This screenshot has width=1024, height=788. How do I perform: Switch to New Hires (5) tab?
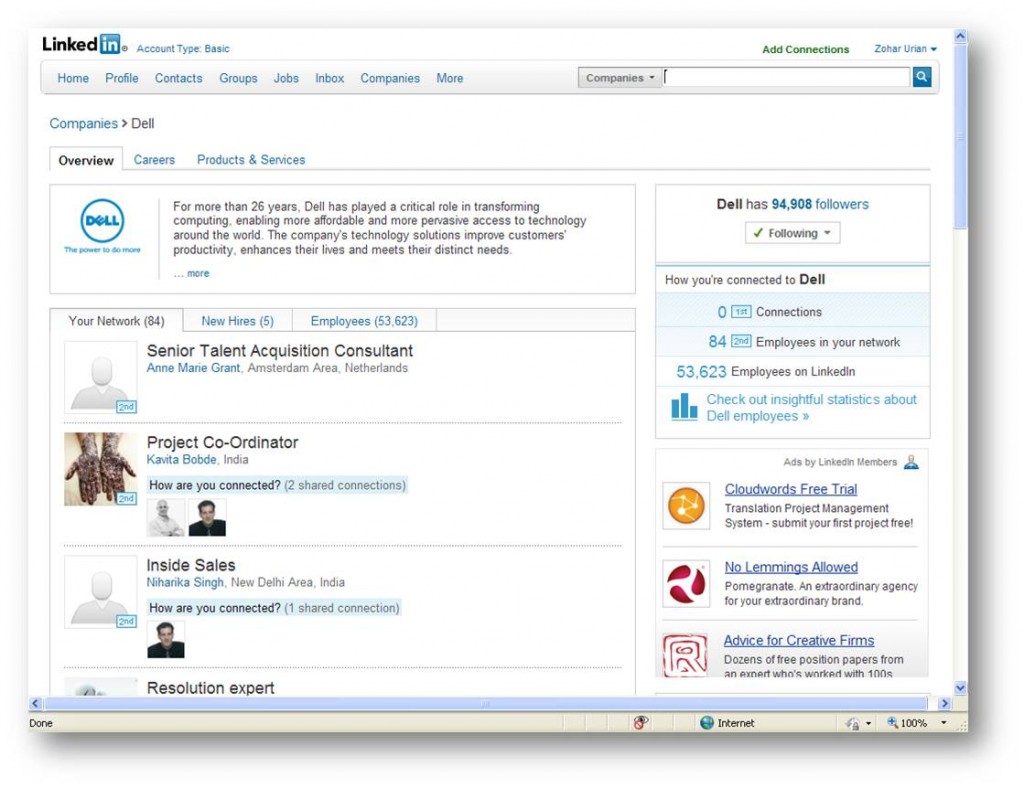click(x=238, y=321)
